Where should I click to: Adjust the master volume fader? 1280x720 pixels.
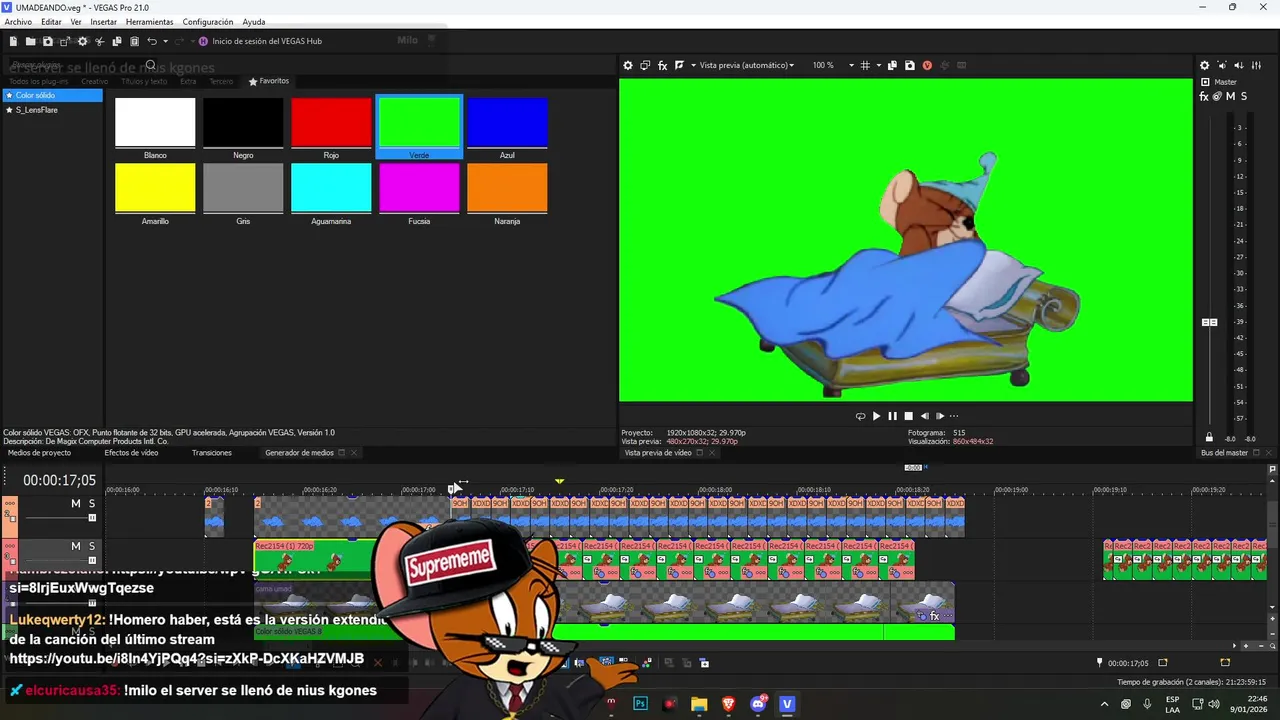point(1209,322)
